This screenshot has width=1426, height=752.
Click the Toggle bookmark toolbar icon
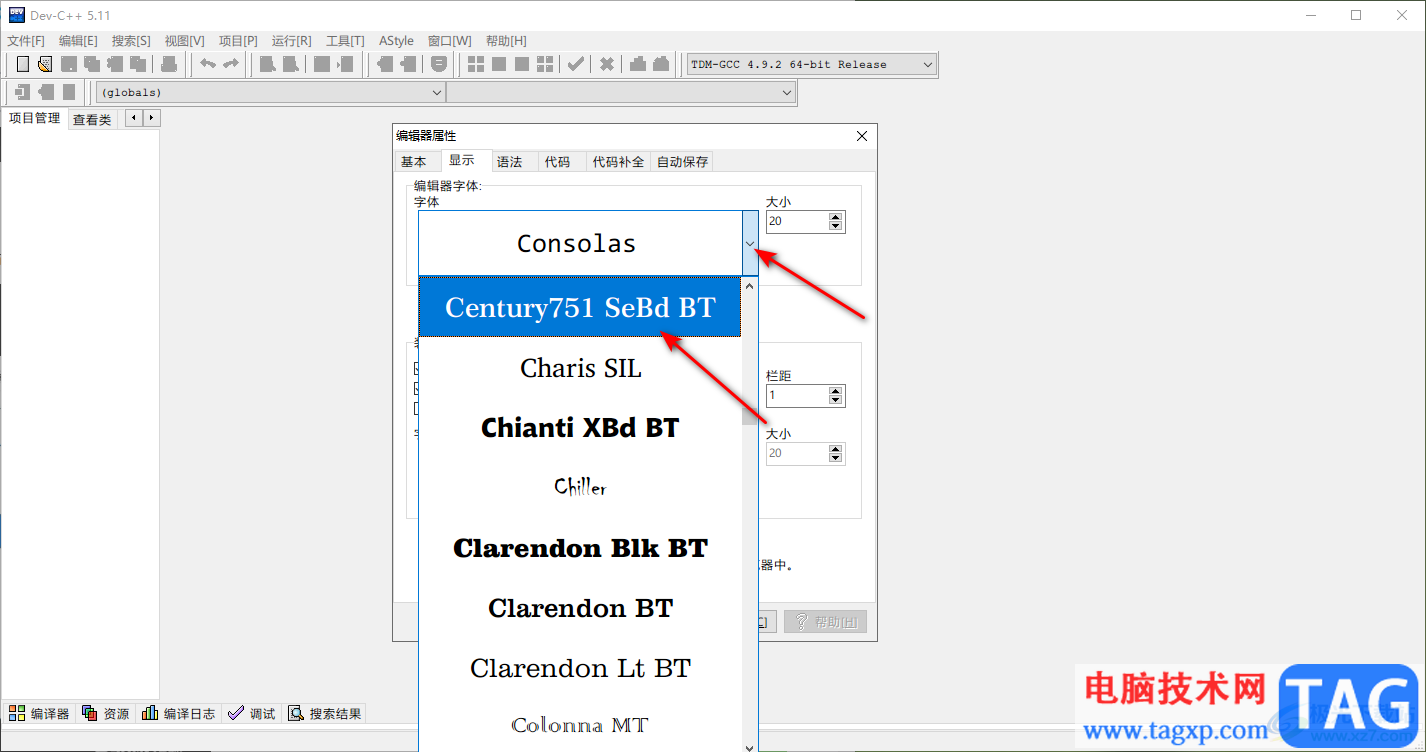tap(46, 92)
